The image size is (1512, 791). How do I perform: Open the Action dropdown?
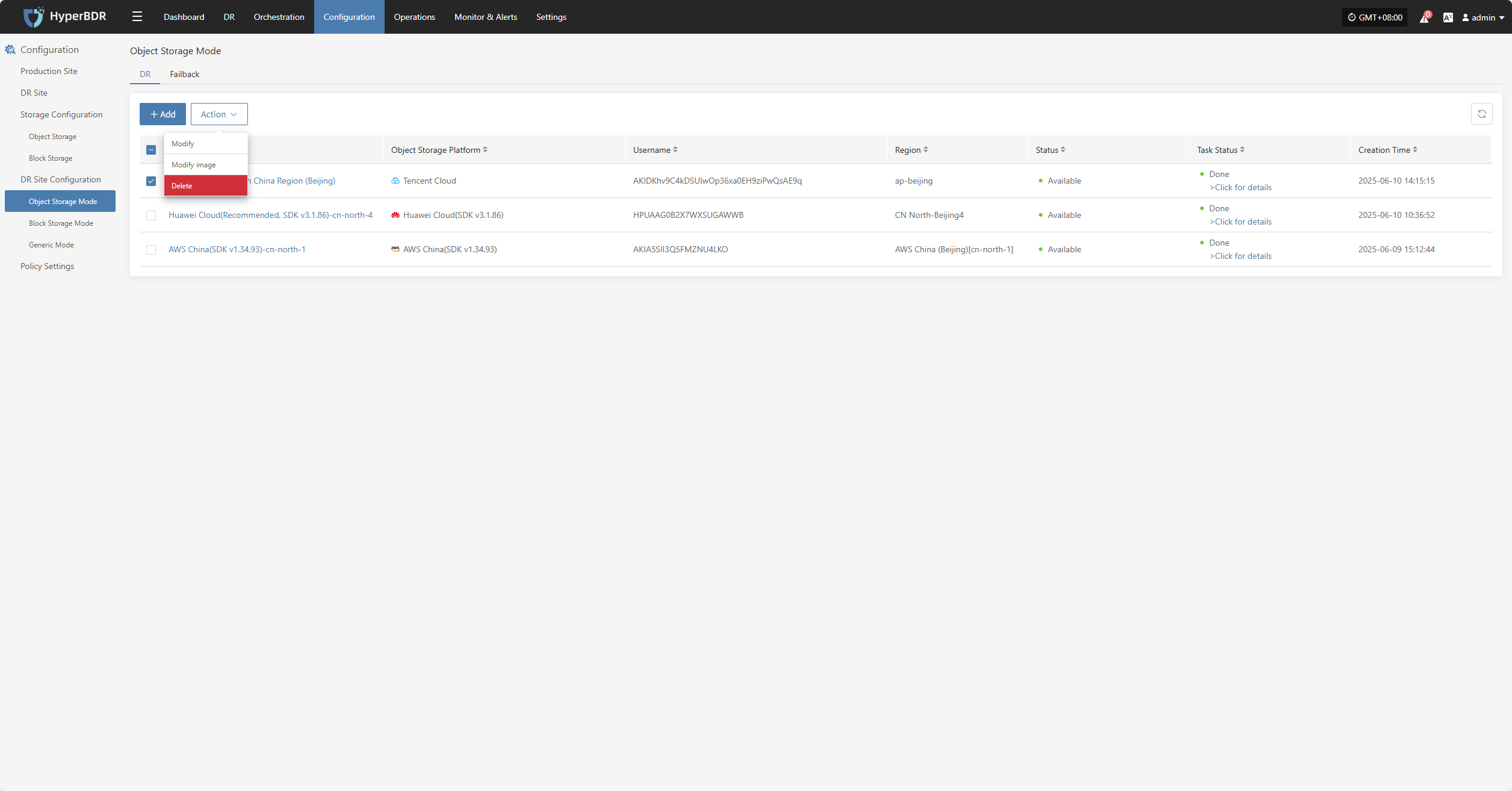(219, 114)
